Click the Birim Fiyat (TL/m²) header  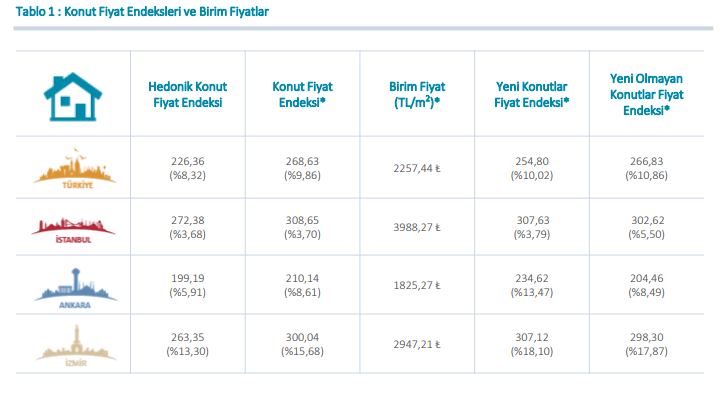click(x=417, y=94)
